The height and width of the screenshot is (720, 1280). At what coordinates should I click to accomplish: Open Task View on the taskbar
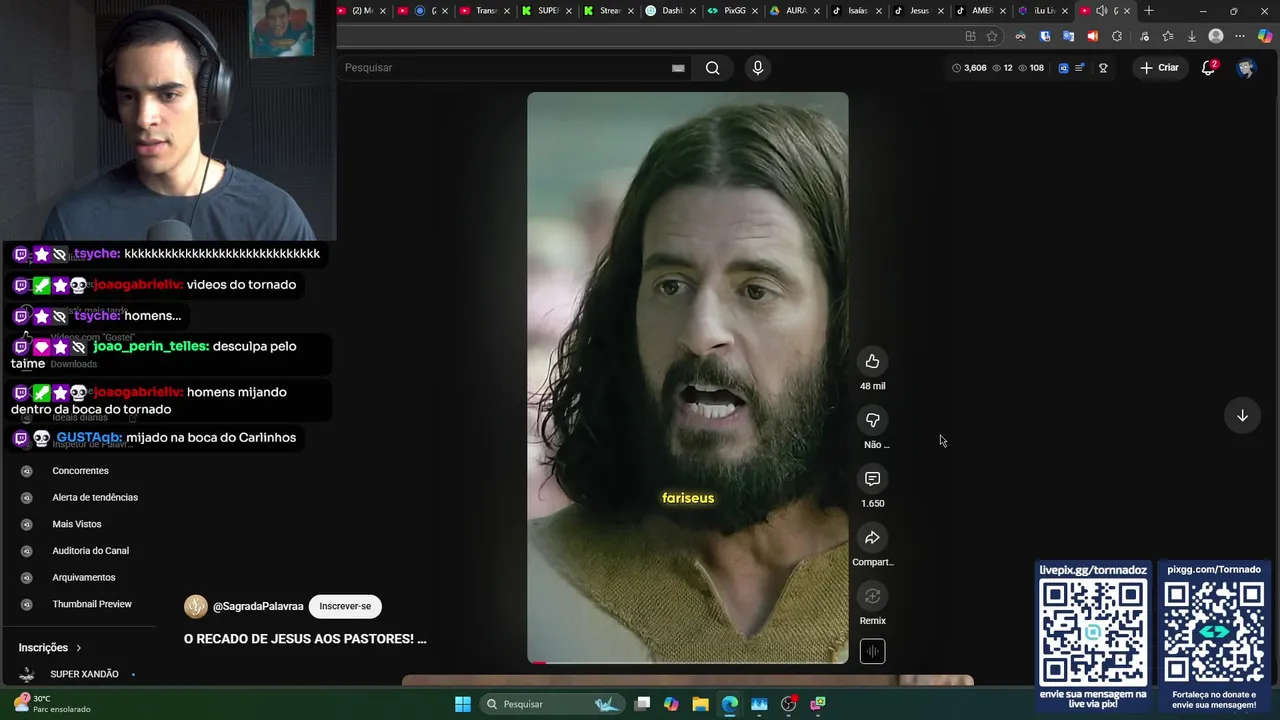(642, 704)
